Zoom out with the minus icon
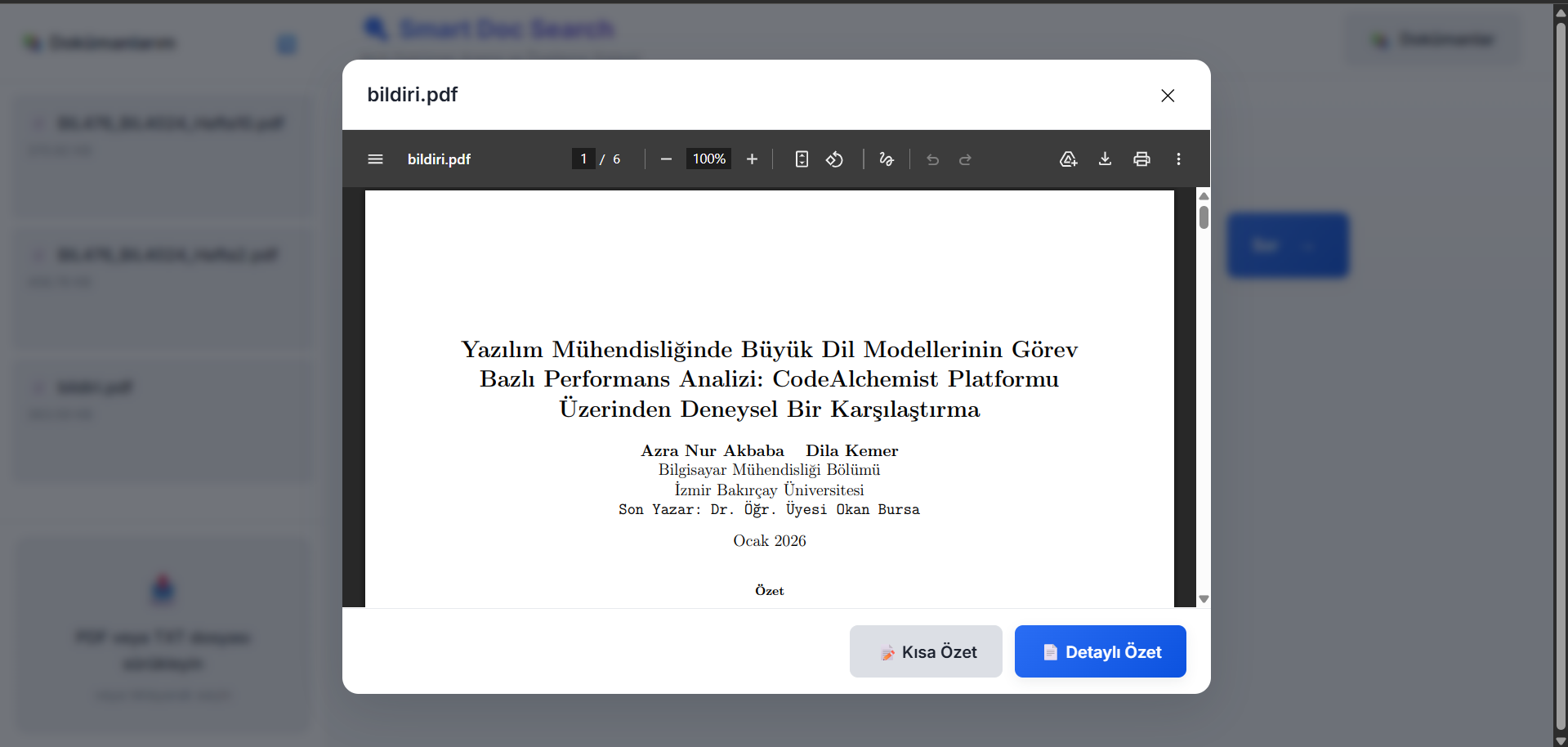This screenshot has width=1568, height=747. pyautogui.click(x=666, y=159)
